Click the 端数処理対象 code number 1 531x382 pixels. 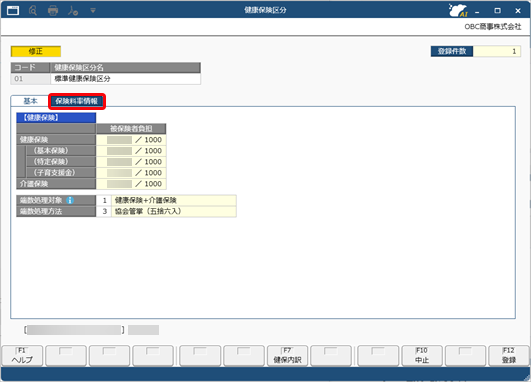tap(104, 200)
